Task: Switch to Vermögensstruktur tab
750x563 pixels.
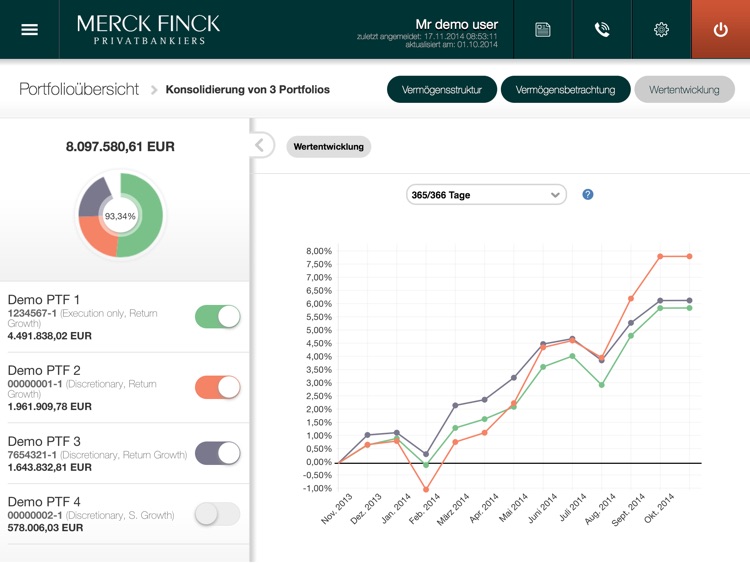Action: pos(441,90)
